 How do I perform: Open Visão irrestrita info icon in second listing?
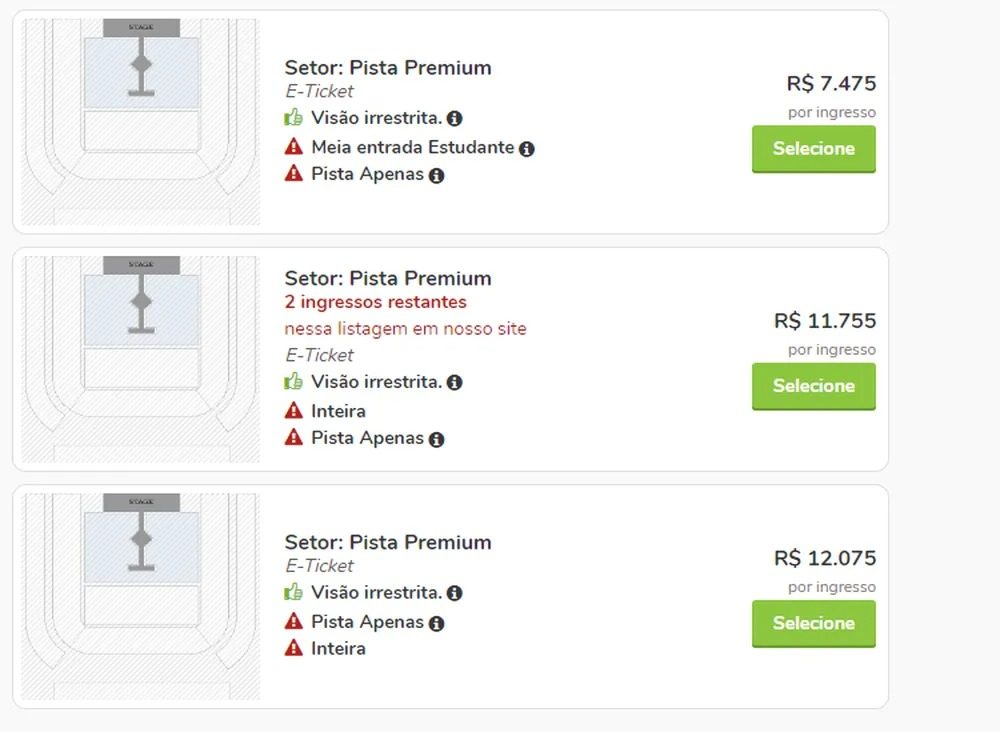click(x=455, y=382)
